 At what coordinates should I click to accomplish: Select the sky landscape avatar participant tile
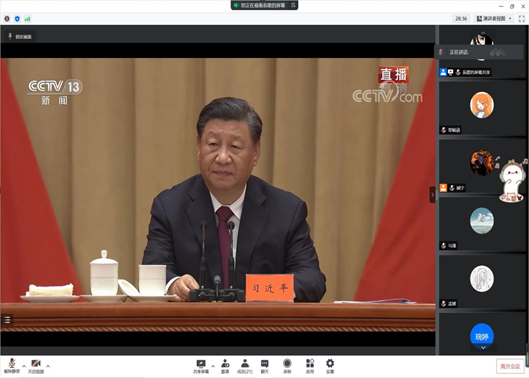click(482, 224)
